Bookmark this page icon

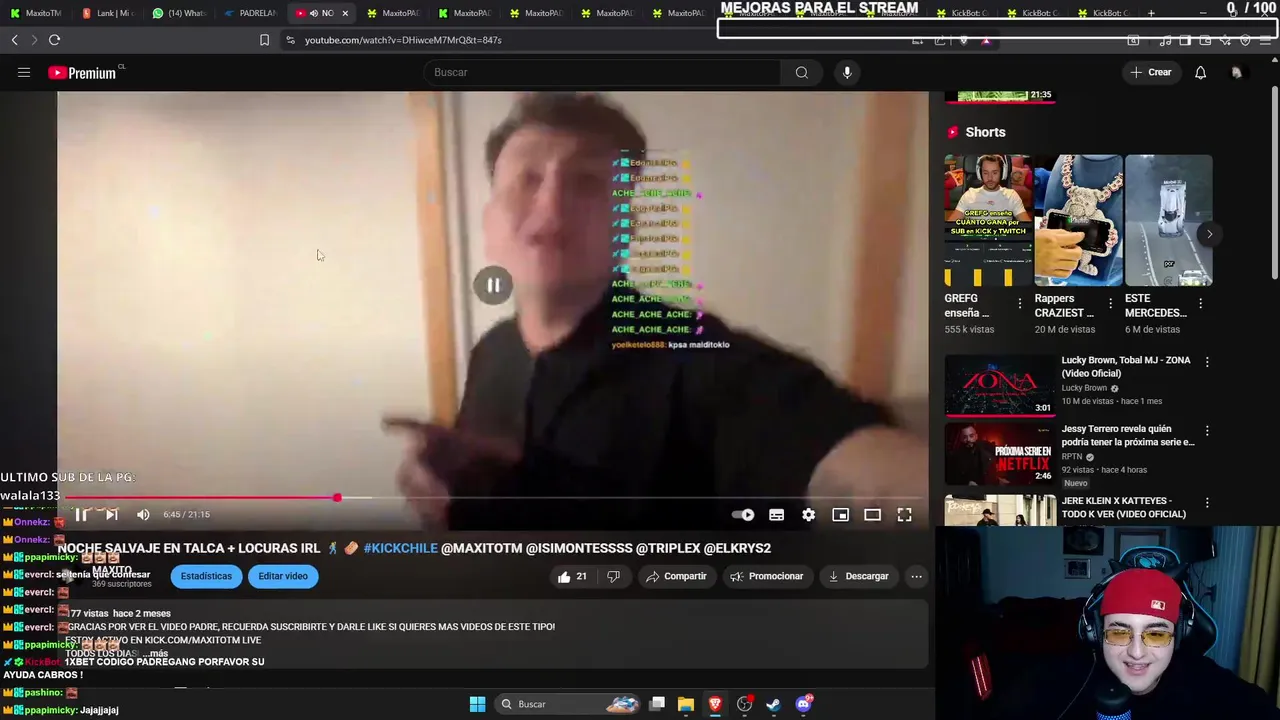(x=264, y=40)
